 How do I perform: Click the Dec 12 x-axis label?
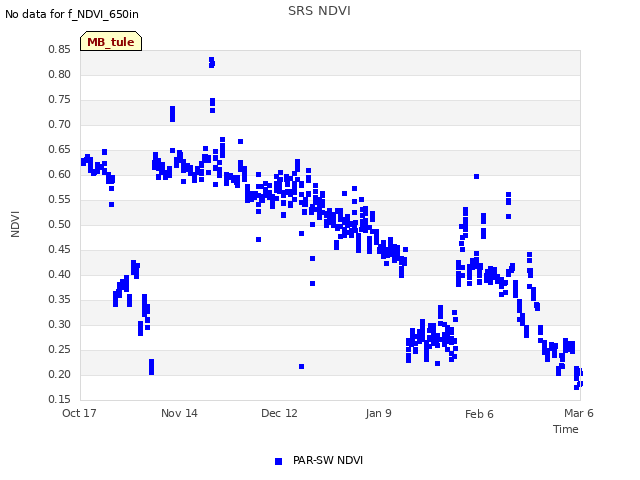click(279, 413)
